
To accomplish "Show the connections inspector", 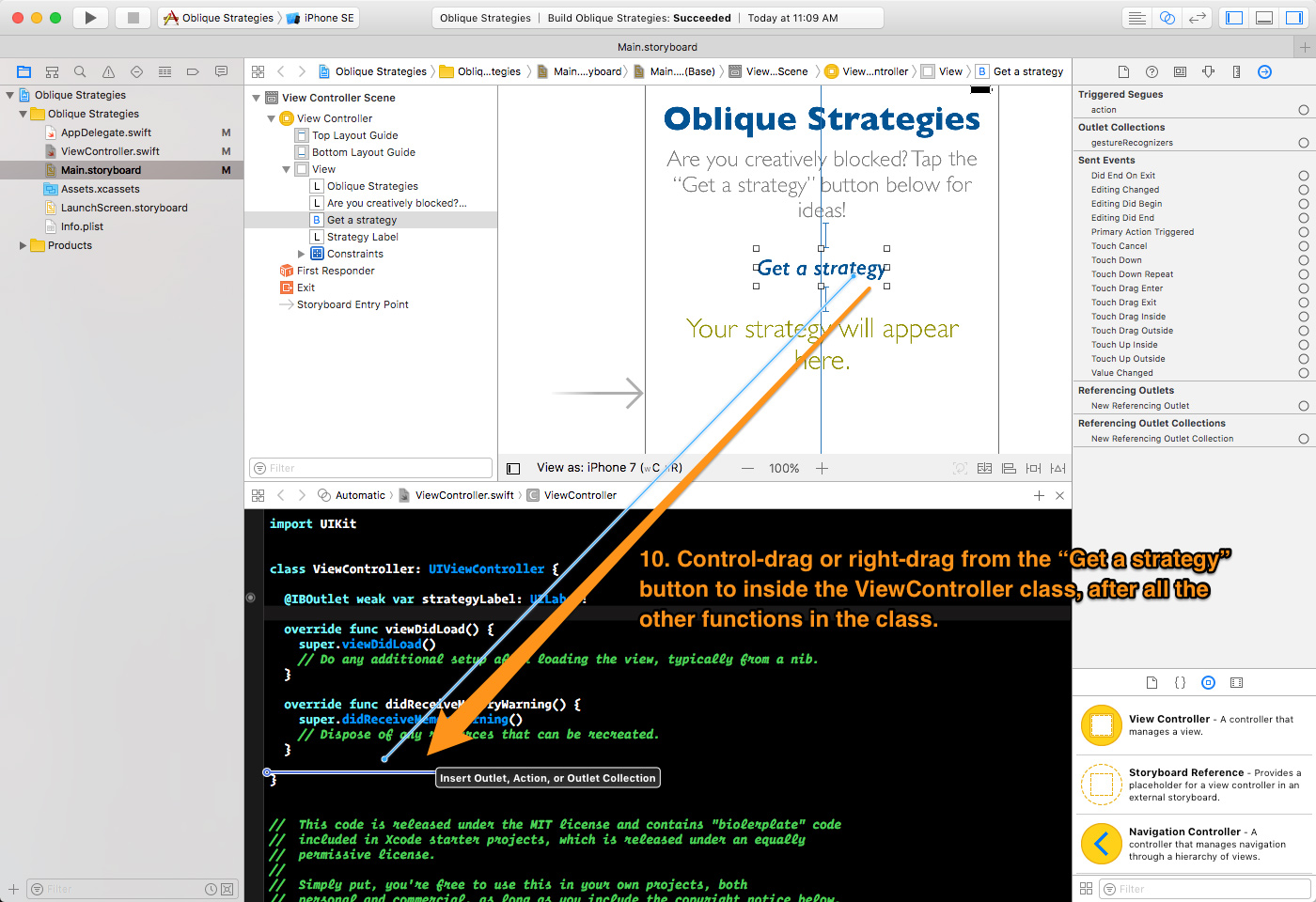I will 1264,71.
